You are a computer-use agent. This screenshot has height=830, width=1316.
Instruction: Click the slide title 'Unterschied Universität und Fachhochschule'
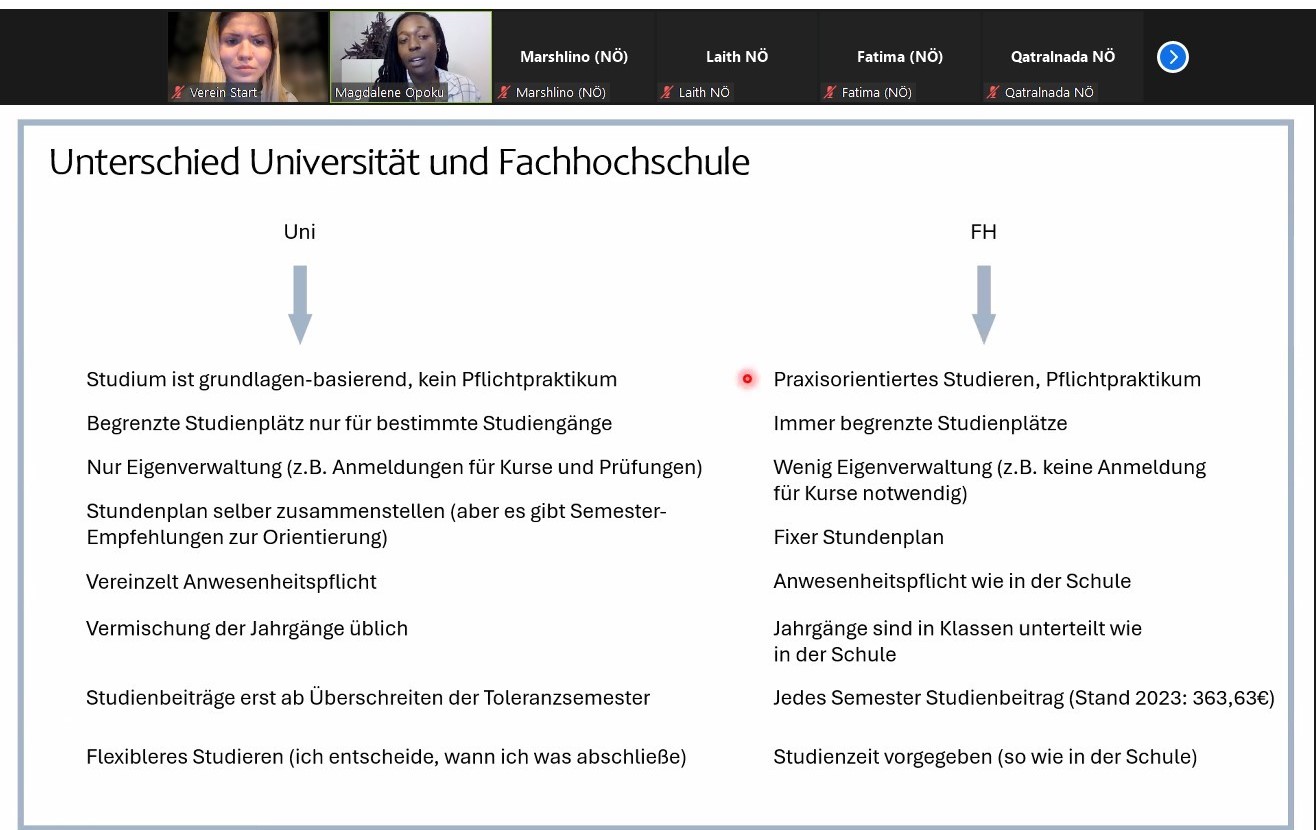point(399,162)
